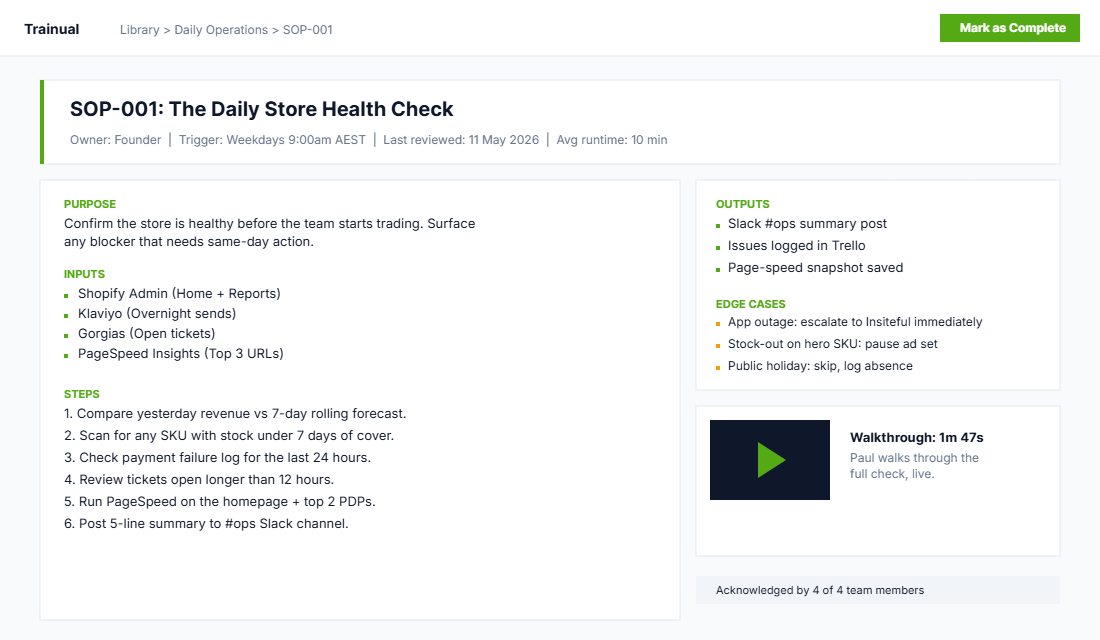Click step 3 Check payment failure log
The image size is (1100, 640).
(217, 458)
